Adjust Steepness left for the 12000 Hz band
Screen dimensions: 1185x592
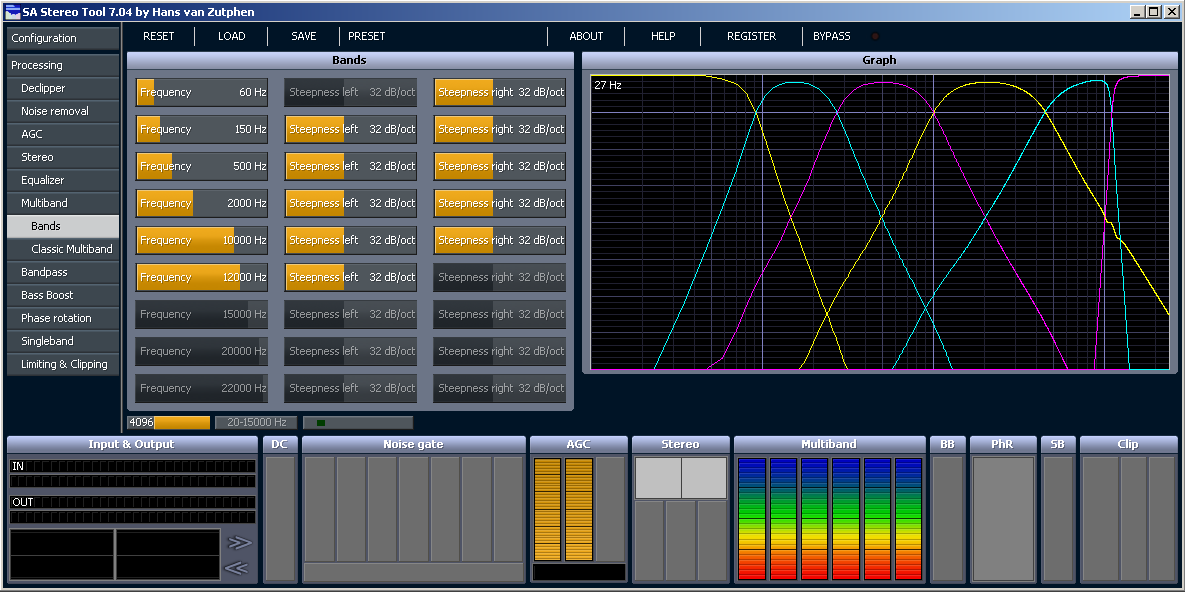click(x=351, y=277)
